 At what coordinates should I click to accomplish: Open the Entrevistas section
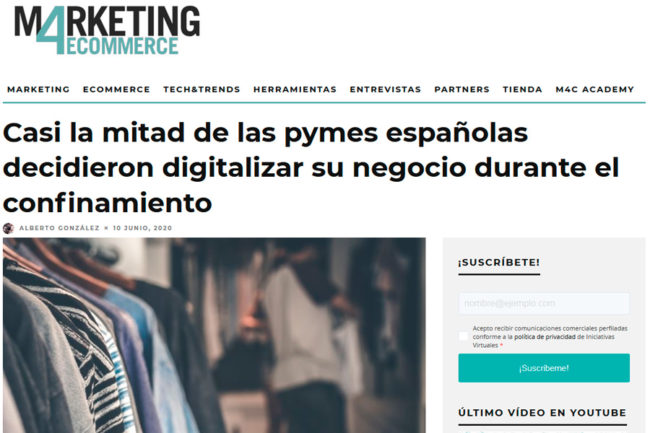coord(385,90)
